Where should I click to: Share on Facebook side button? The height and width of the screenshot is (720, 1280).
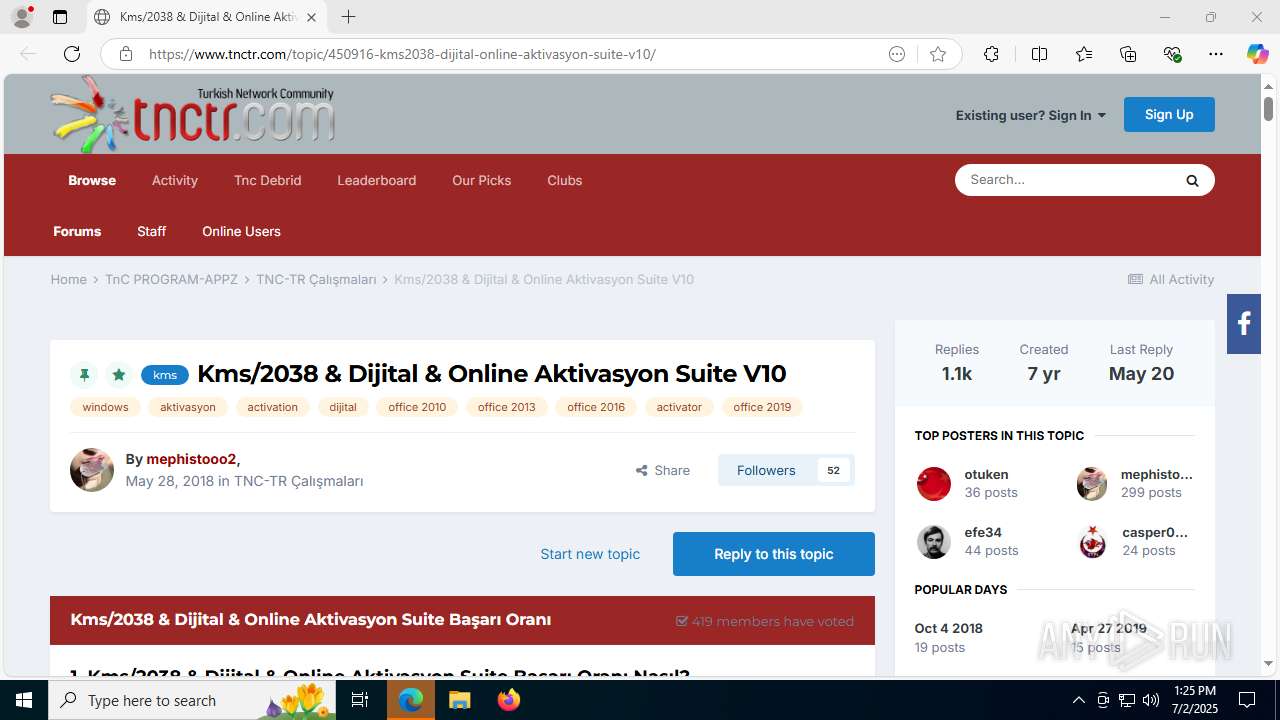point(1244,324)
